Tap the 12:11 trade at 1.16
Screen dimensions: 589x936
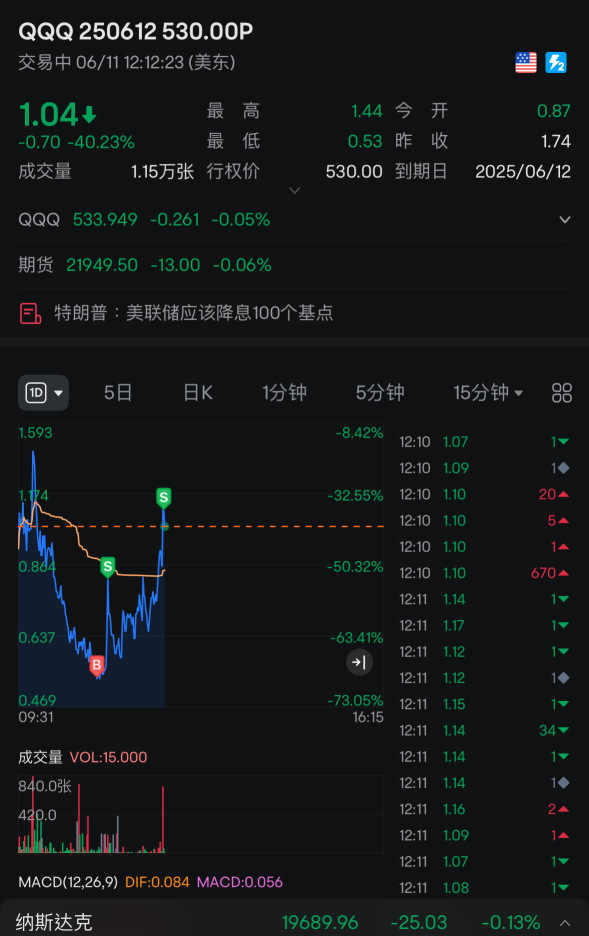pos(484,809)
